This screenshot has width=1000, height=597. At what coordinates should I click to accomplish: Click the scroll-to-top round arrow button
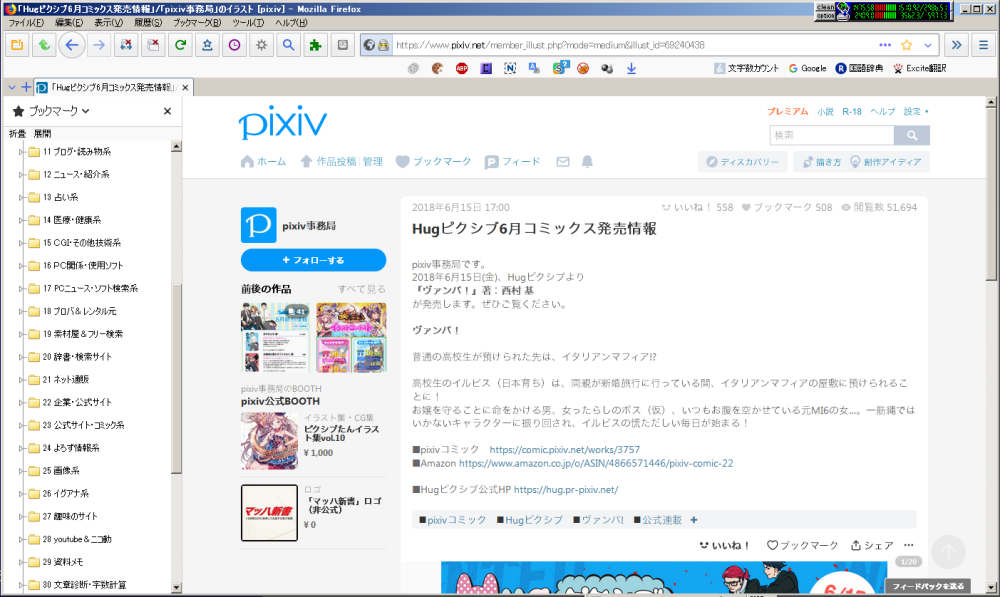[x=948, y=552]
